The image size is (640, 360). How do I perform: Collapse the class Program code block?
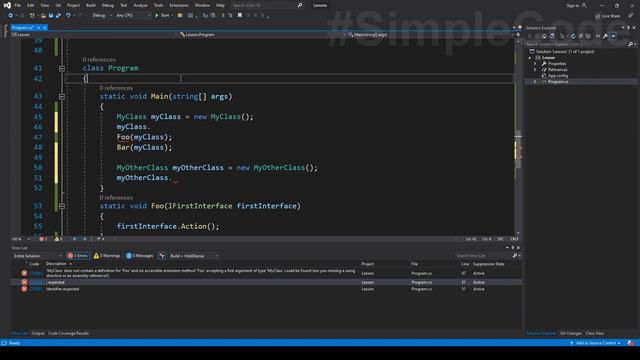[62, 69]
